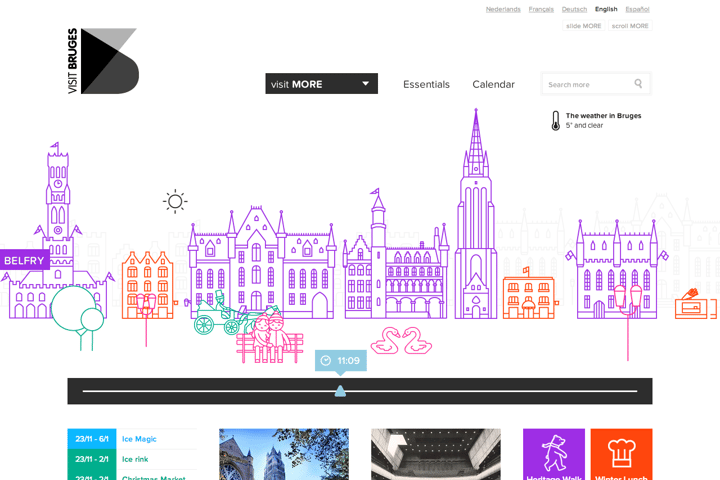Image resolution: width=720 pixels, height=480 pixels.
Task: Click The weather in Bruges text
Action: point(603,116)
